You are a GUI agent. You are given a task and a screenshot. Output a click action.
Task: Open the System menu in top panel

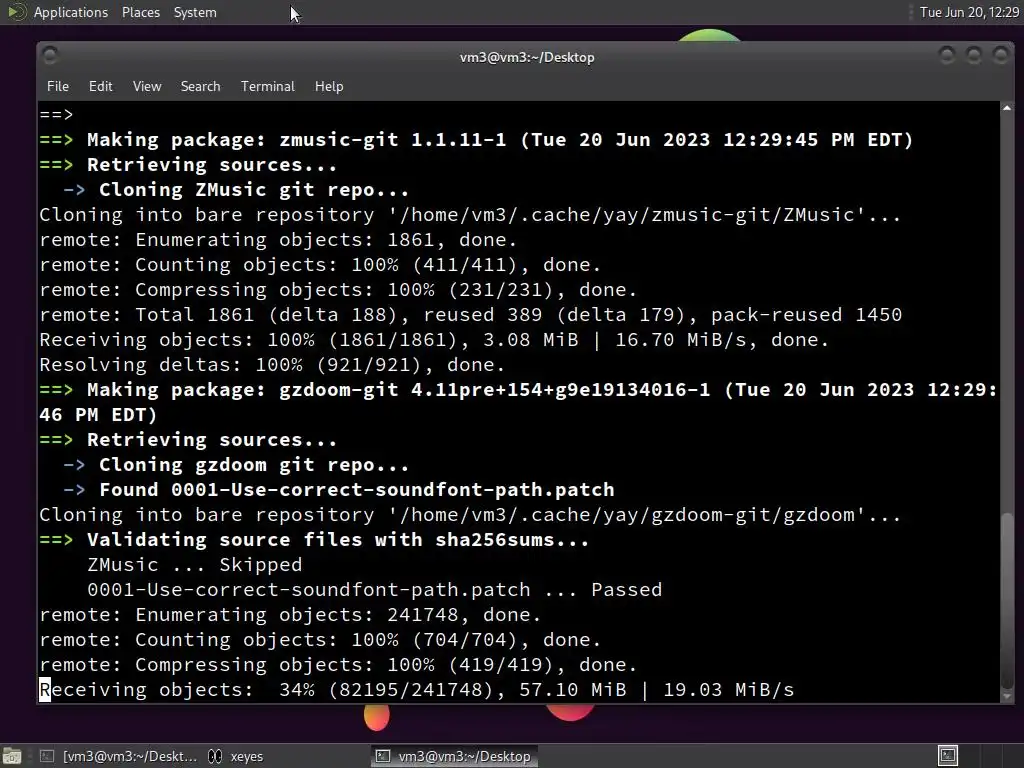coord(195,12)
